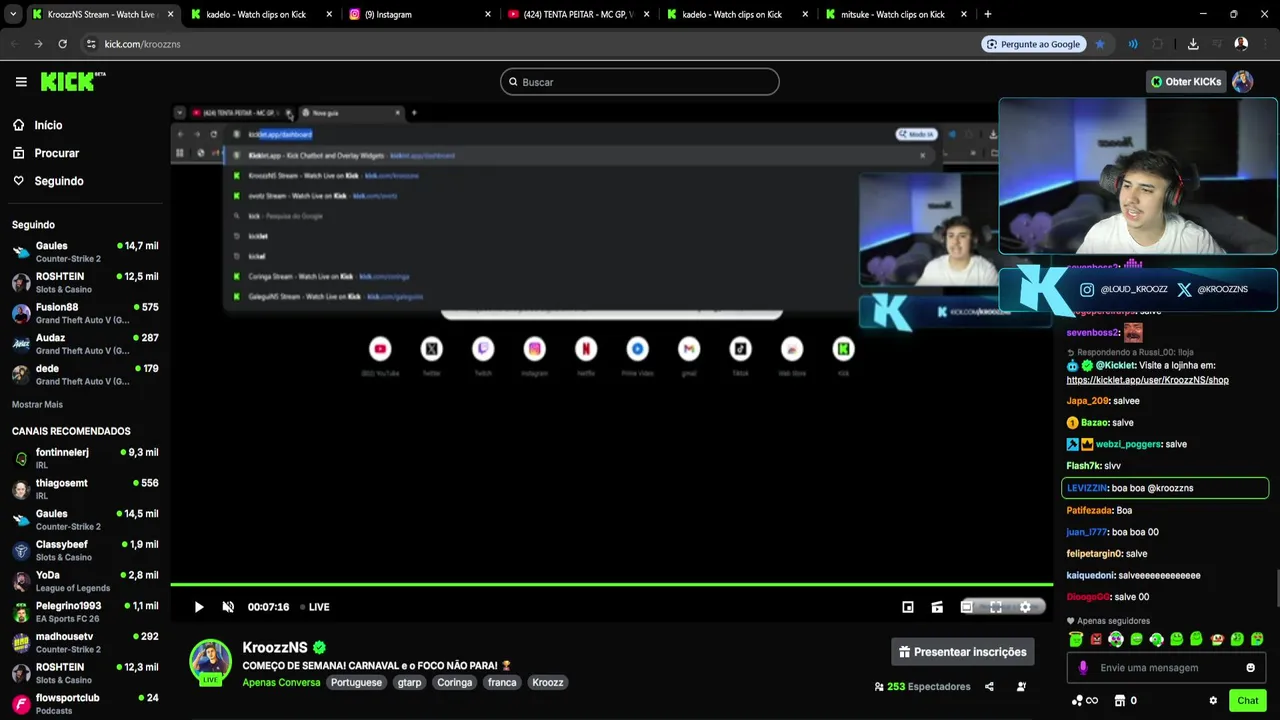Image resolution: width=1280 pixels, height=720 pixels.
Task: Open chat settings gear
Action: [1213, 701]
